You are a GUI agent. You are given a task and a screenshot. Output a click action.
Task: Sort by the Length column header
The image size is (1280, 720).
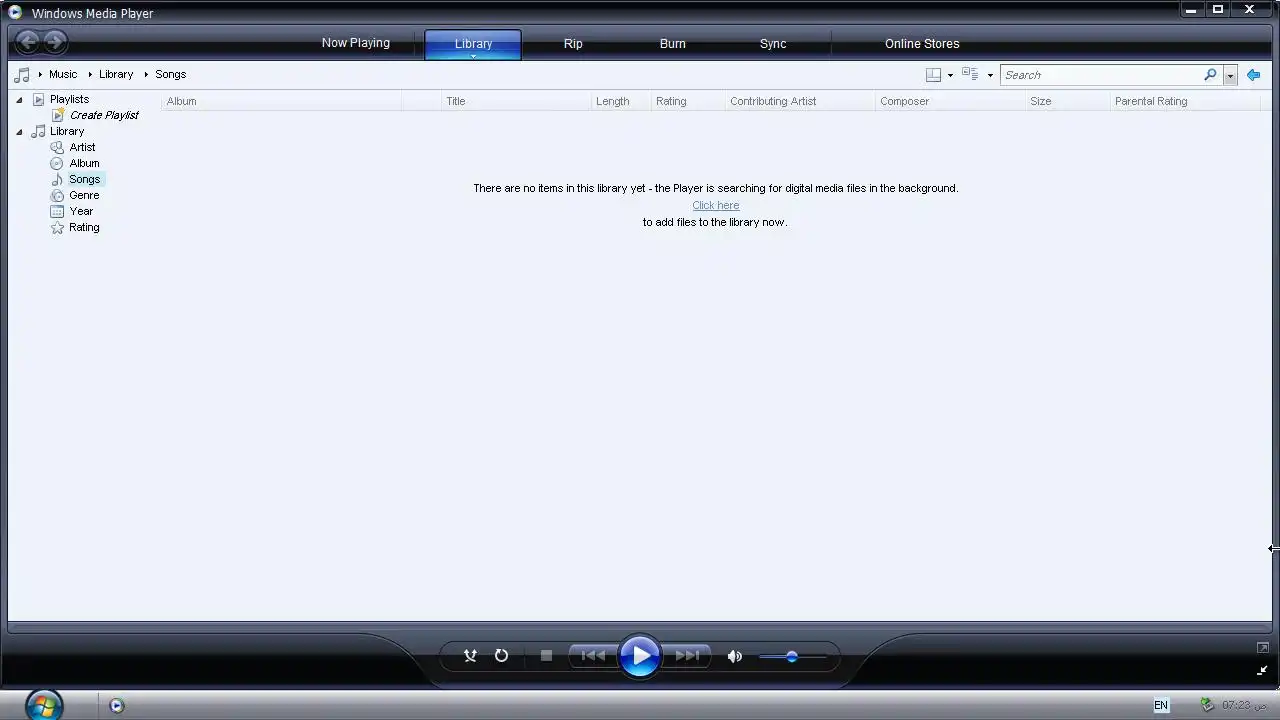(621, 101)
